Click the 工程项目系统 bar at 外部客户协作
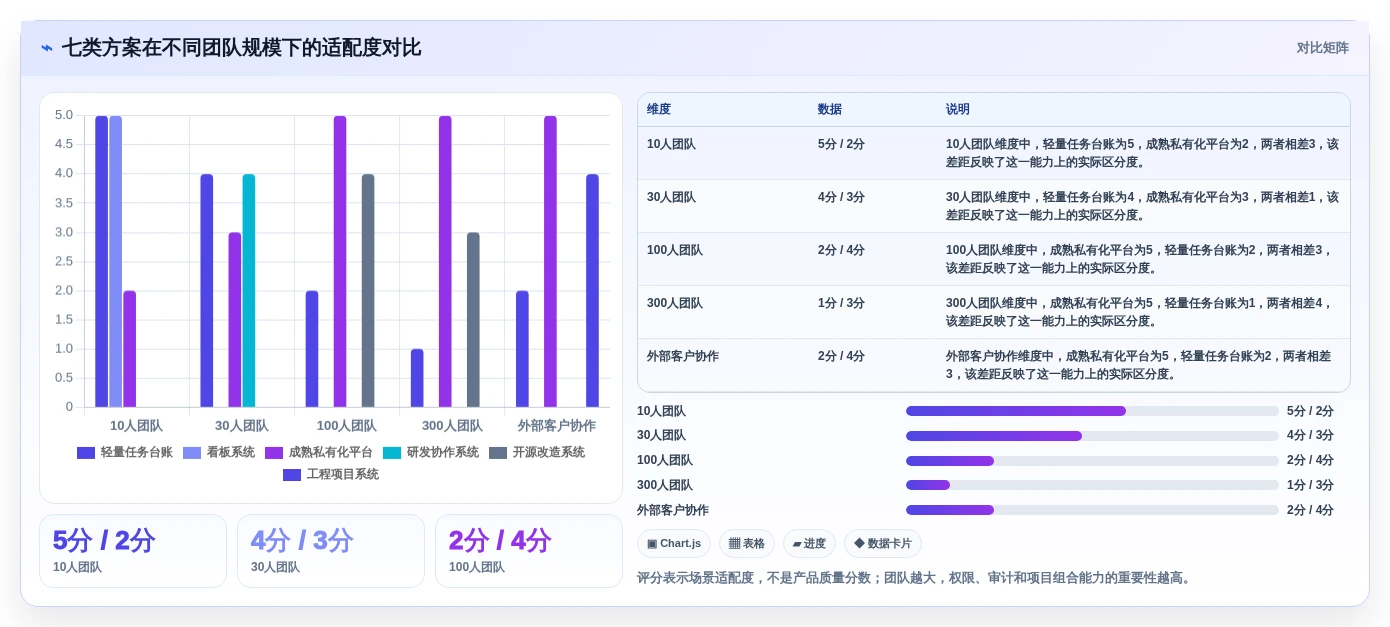 click(592, 290)
